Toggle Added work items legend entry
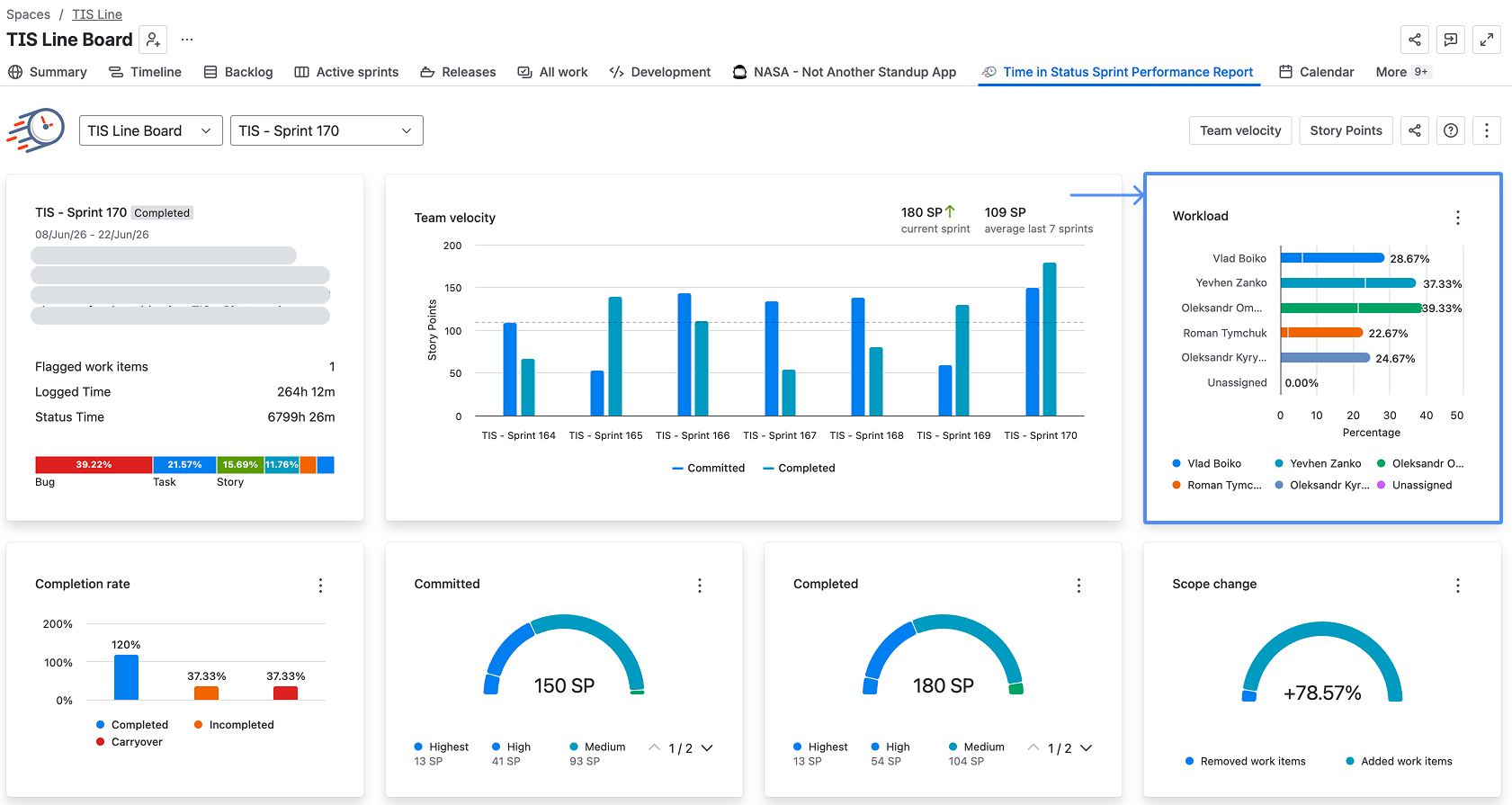 click(1399, 761)
